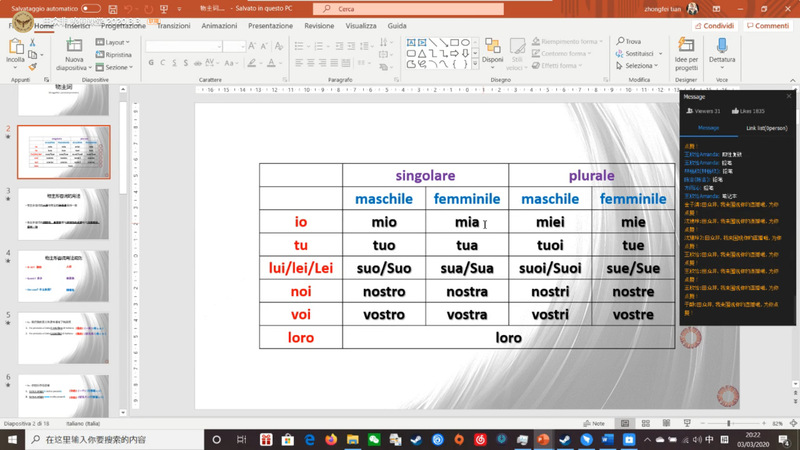Screen dimensions: 800x450
Task: Open Word from the taskbar
Action: [607, 439]
